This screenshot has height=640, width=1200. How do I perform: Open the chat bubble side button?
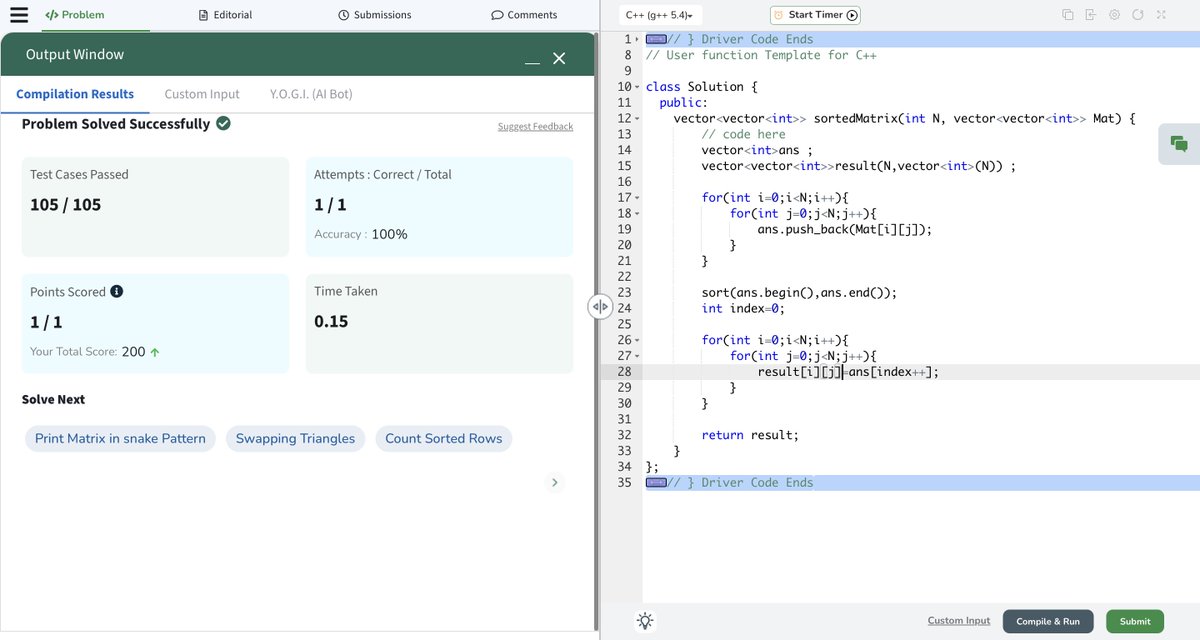pyautogui.click(x=1179, y=144)
